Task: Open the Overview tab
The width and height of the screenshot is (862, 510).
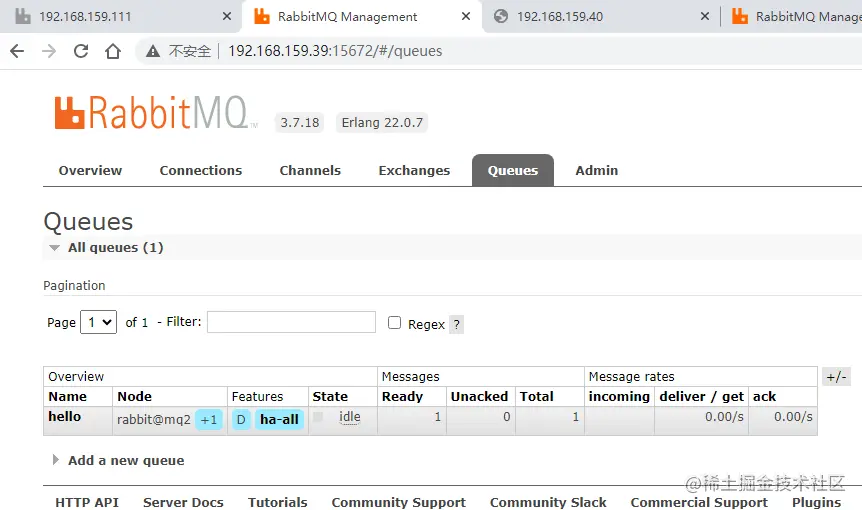Action: click(90, 170)
